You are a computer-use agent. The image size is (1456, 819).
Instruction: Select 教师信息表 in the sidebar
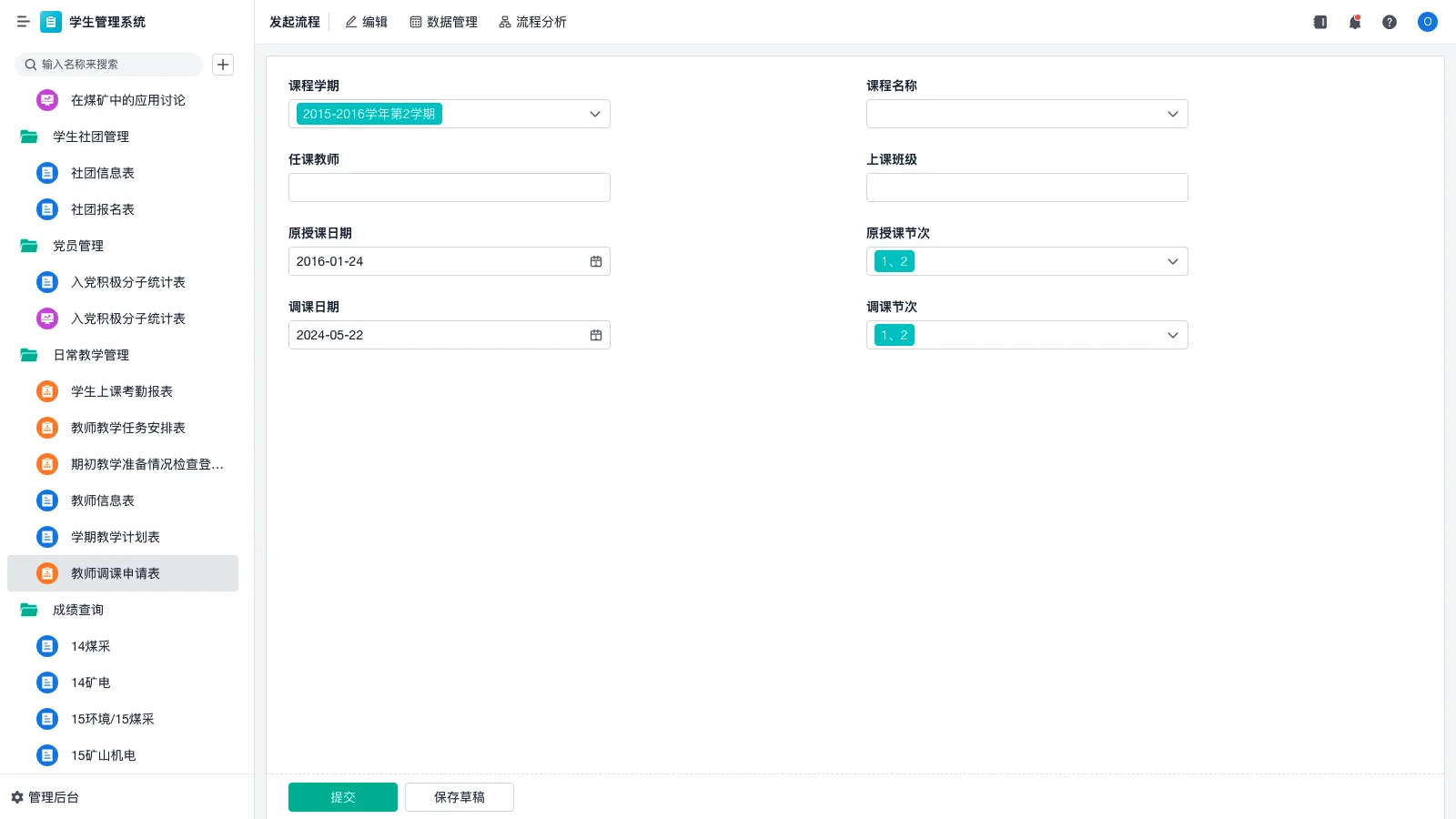(x=102, y=500)
